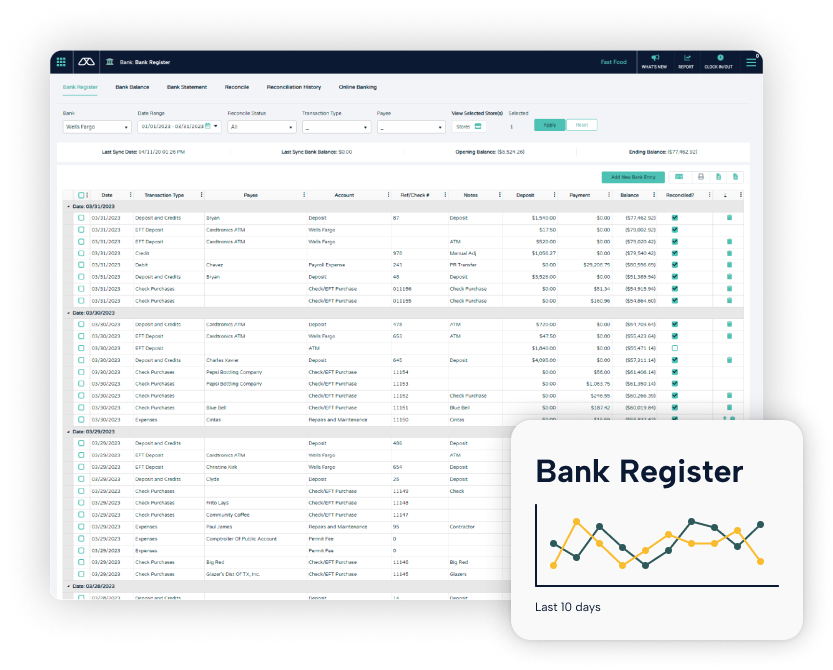833x670 pixels.
Task: Open the Reconcile Status dropdown
Action: coord(261,127)
